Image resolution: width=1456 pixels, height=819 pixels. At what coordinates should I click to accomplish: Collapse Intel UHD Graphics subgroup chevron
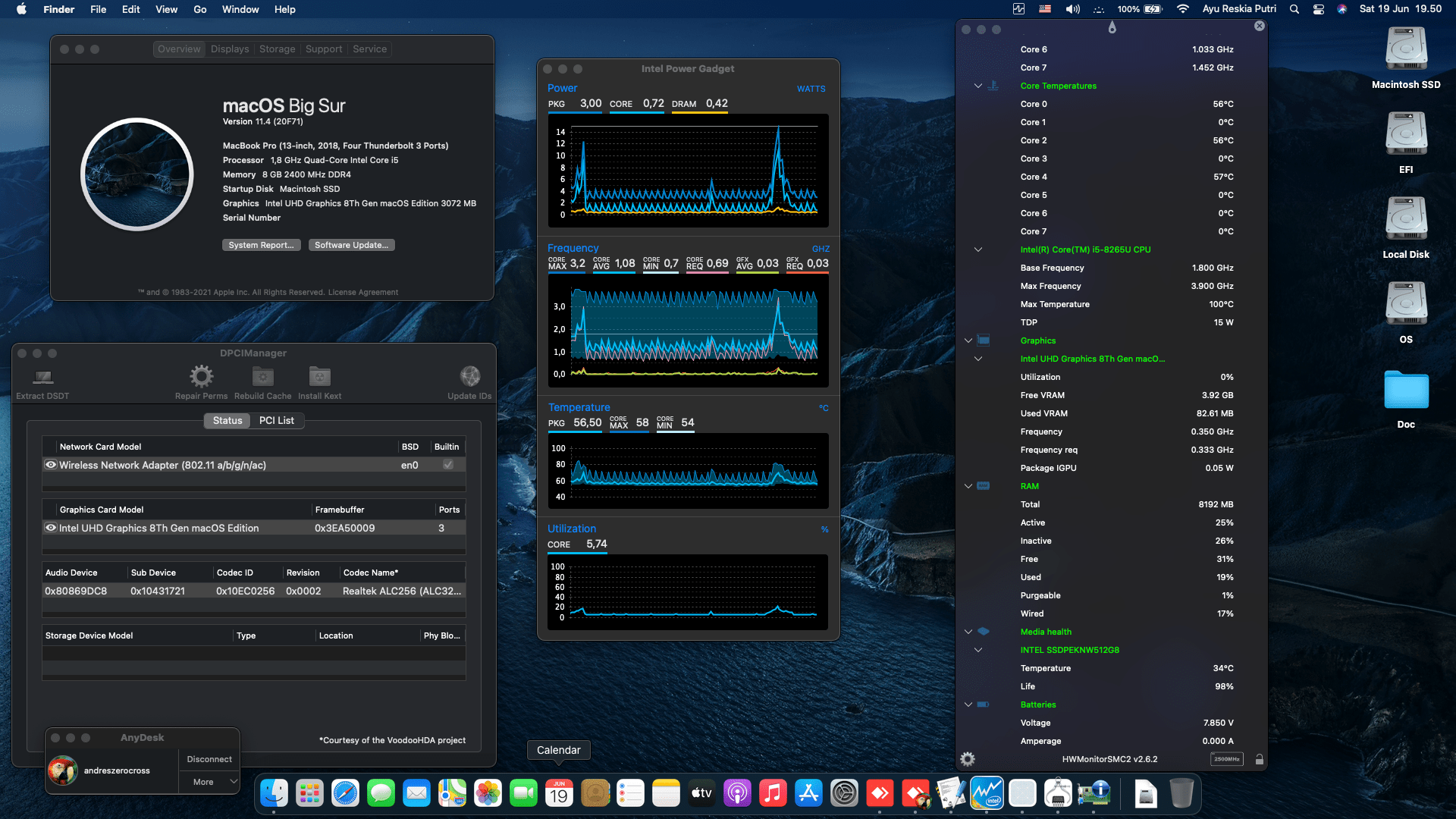978,359
